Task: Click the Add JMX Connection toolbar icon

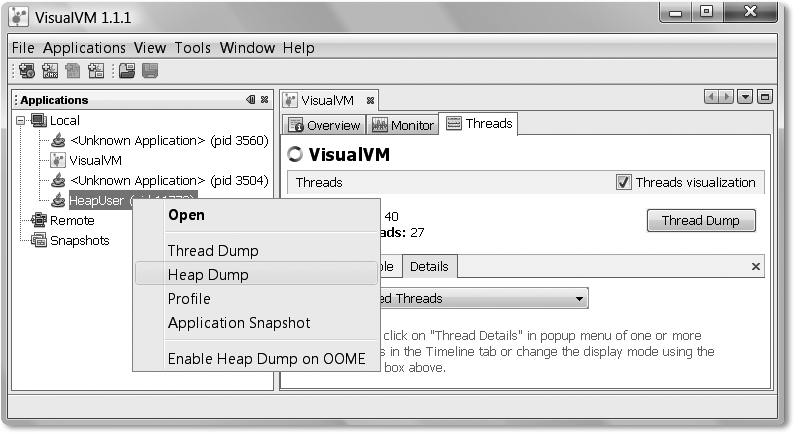Action: click(50, 71)
